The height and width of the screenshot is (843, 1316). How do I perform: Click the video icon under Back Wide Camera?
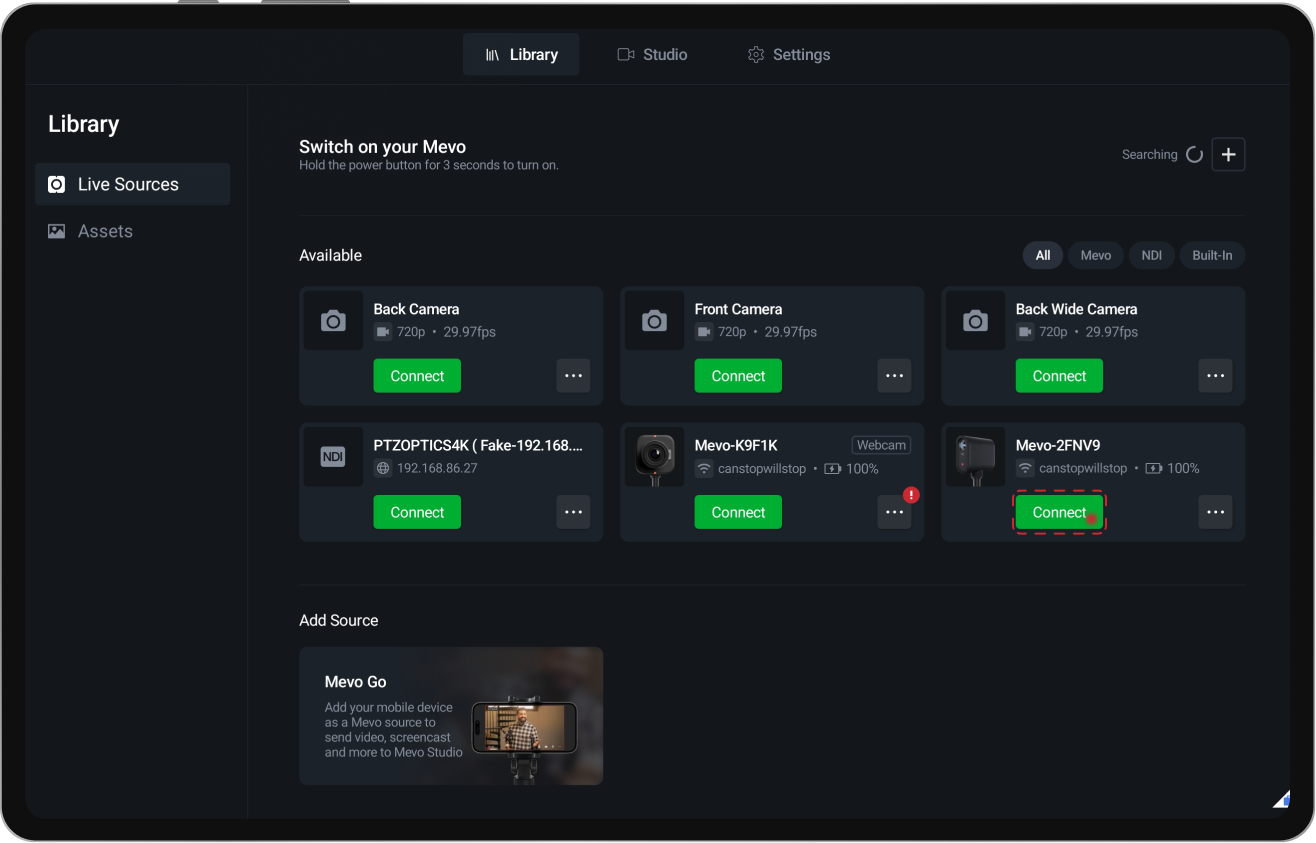tap(1024, 332)
